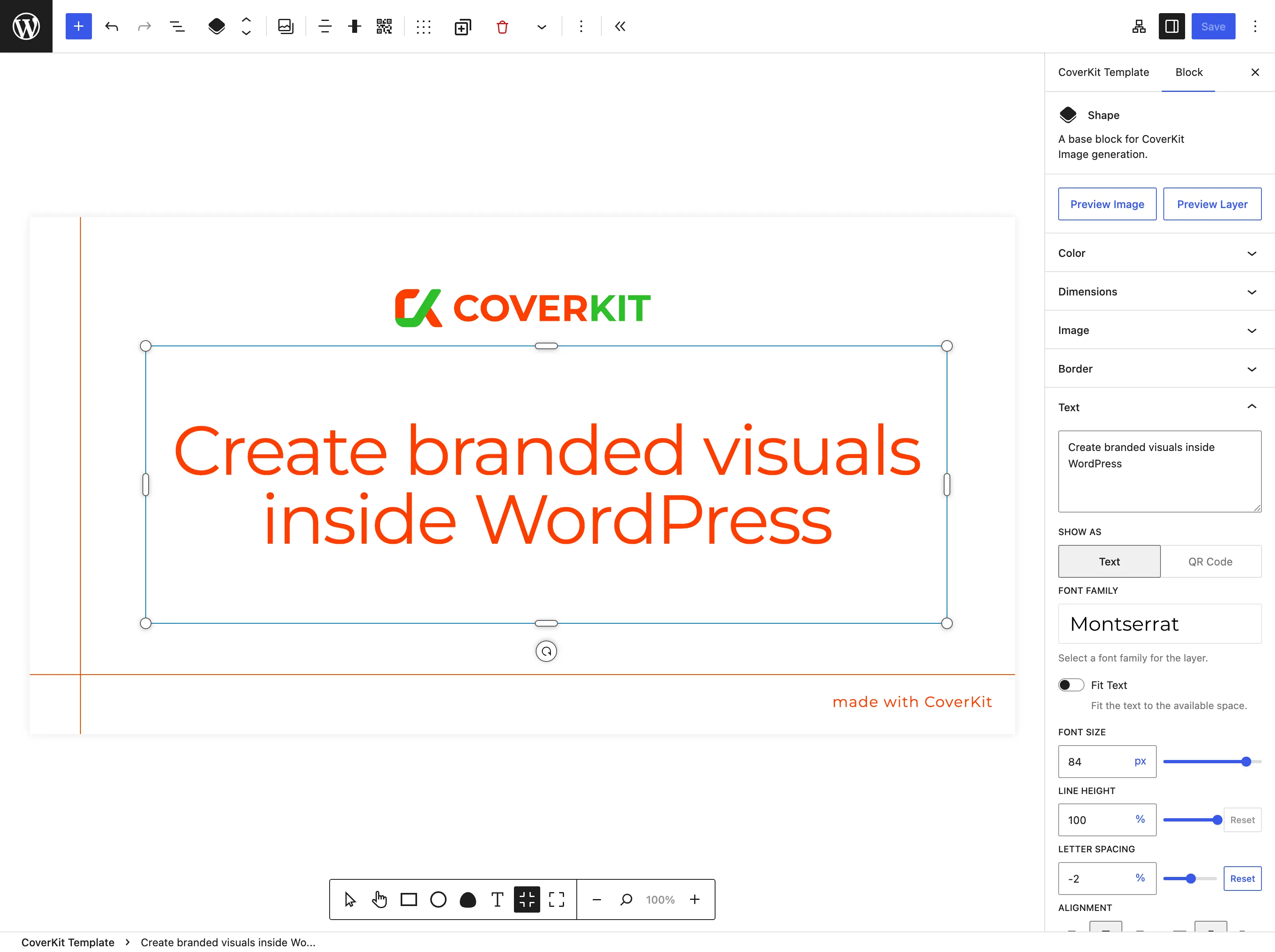Save the template
Screen dimensions: 1275x952
pyautogui.click(x=1213, y=27)
